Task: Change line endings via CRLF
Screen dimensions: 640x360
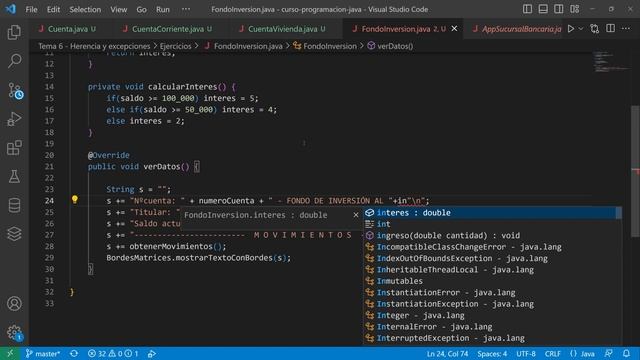Action: tap(553, 353)
